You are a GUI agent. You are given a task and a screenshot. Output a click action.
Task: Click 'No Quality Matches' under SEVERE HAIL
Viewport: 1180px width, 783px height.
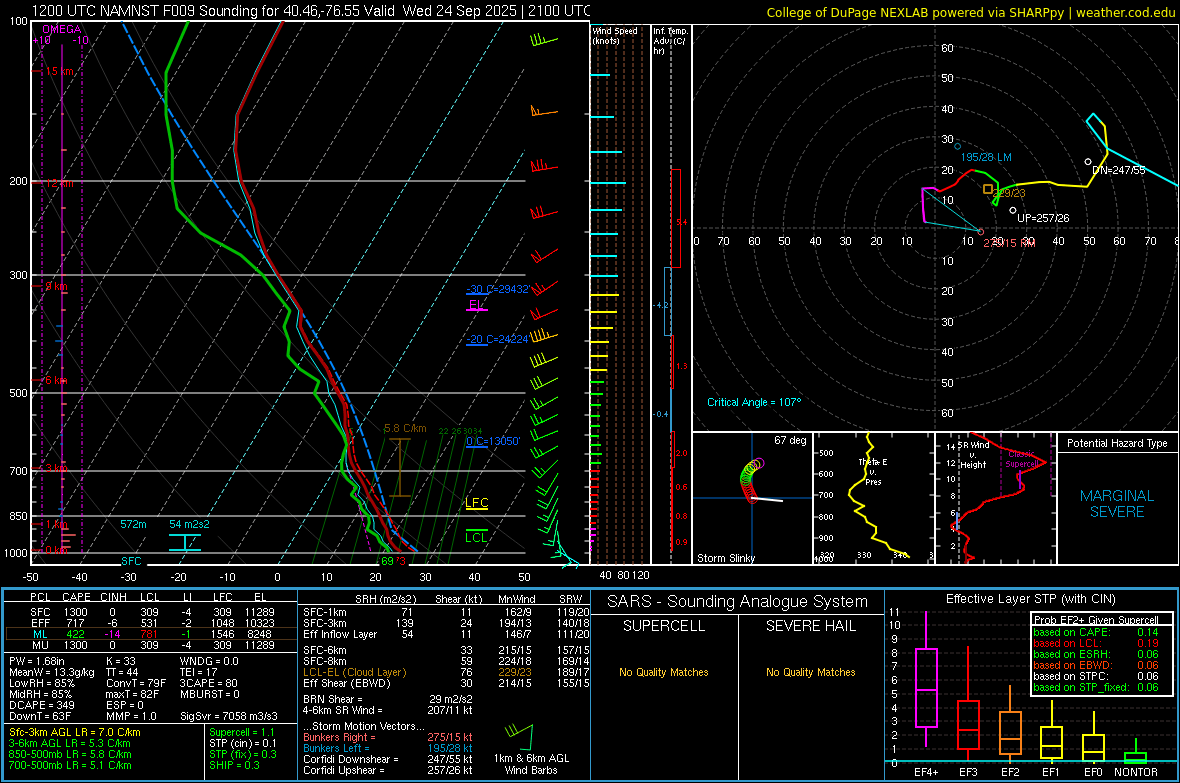810,672
